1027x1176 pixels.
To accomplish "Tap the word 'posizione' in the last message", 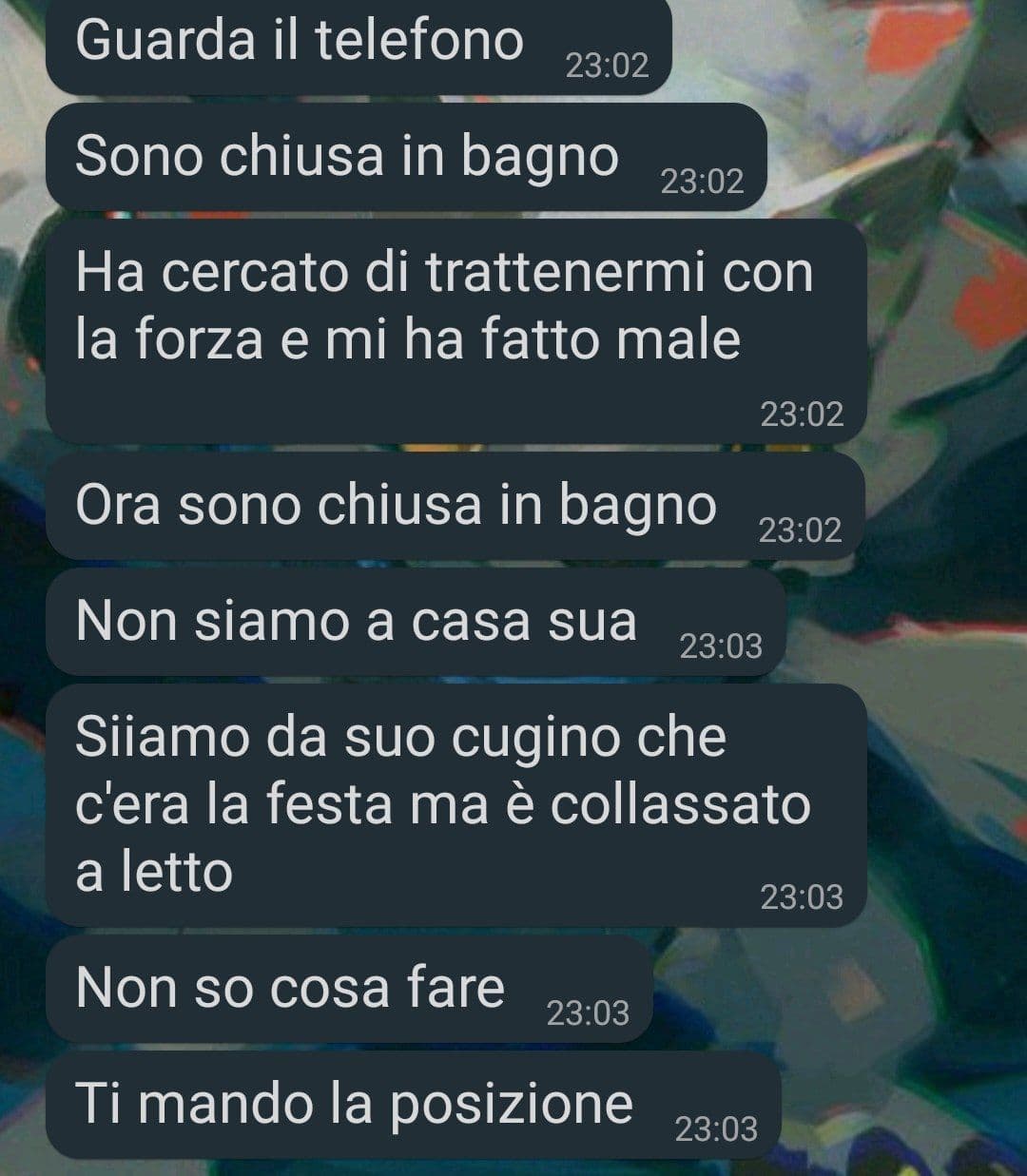I will point(512,1105).
